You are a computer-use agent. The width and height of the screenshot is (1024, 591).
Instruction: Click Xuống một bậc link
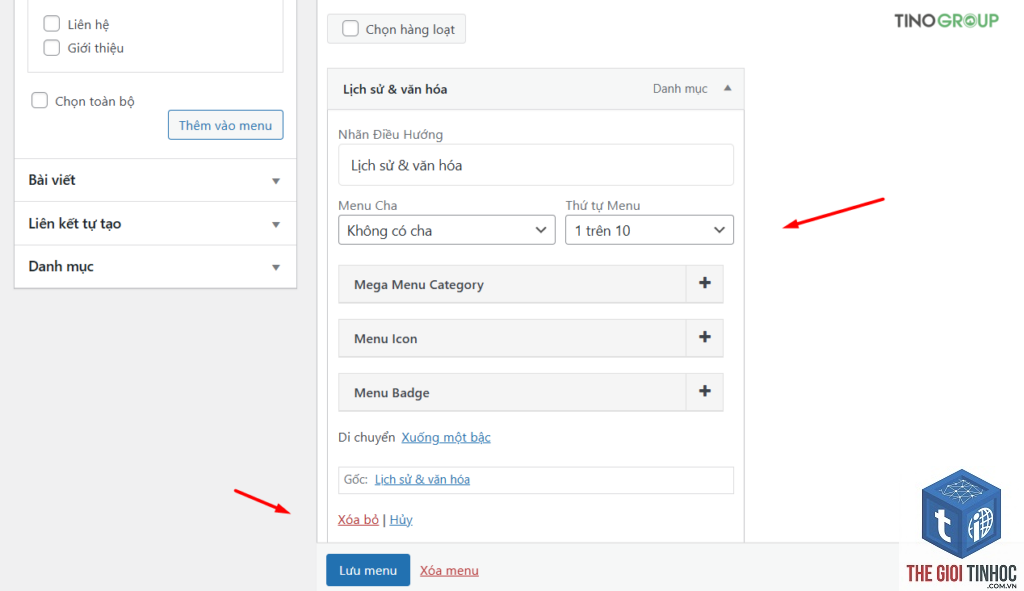446,438
